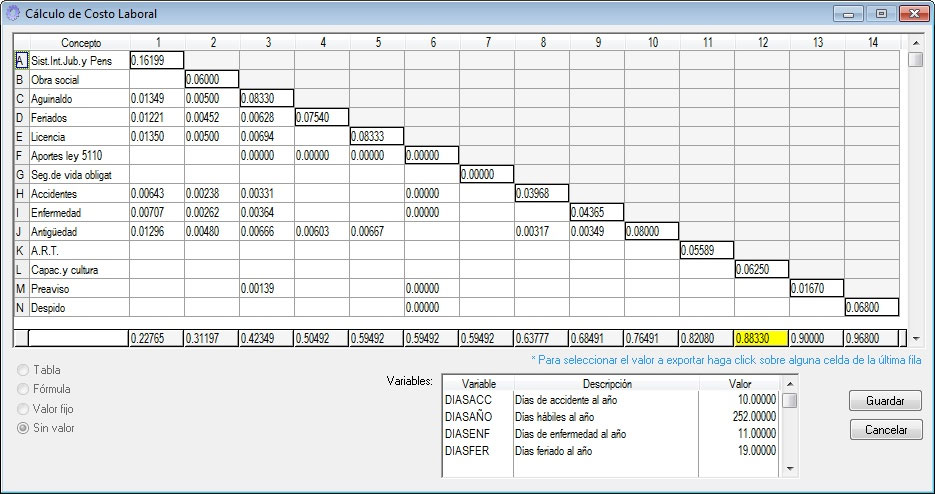Select the 0.96800 total in last row
935x494 pixels.
[x=871, y=338]
